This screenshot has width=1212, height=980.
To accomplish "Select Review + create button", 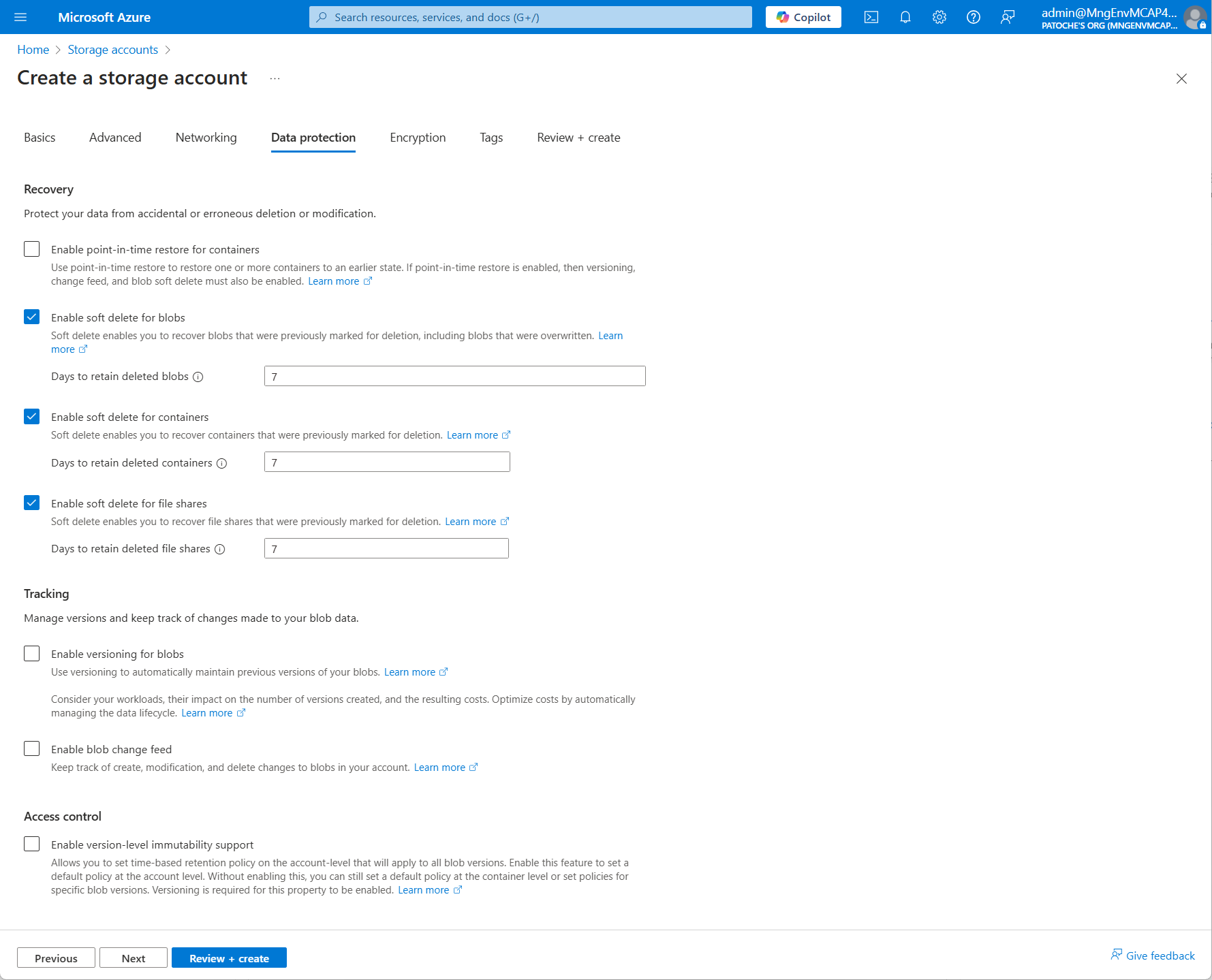I will click(x=229, y=958).
